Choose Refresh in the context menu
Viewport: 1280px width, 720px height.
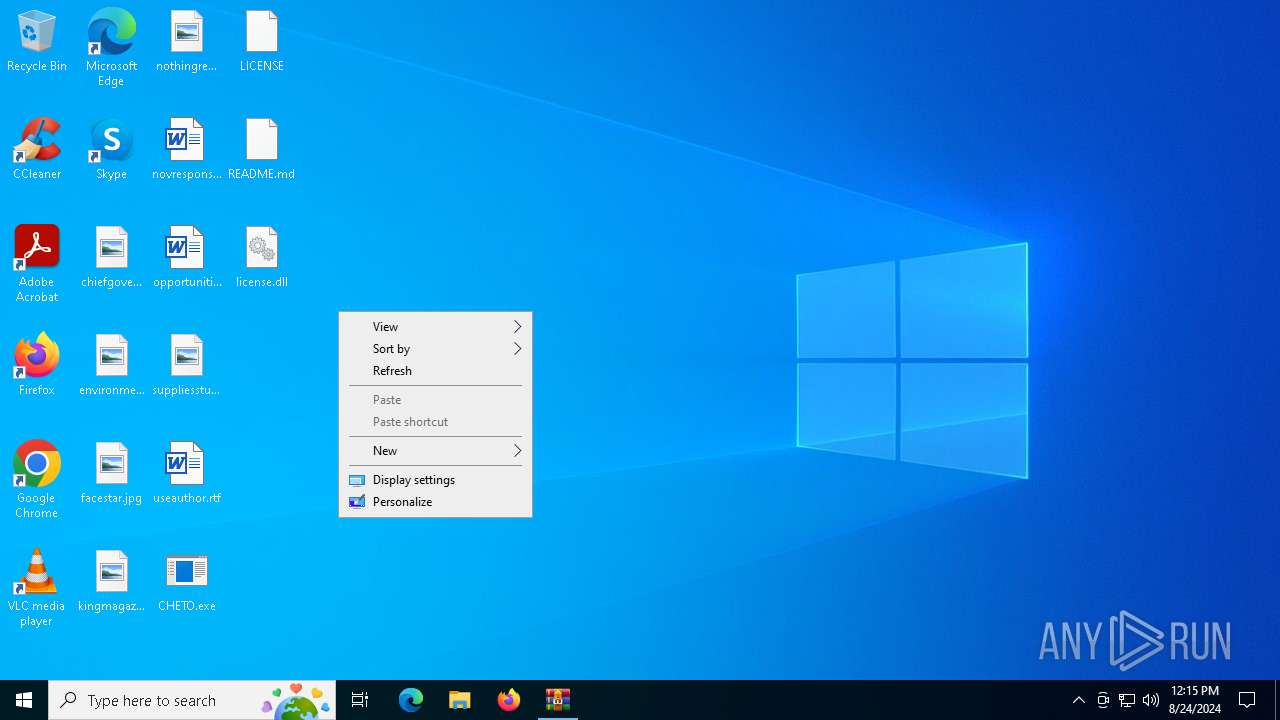pos(435,371)
